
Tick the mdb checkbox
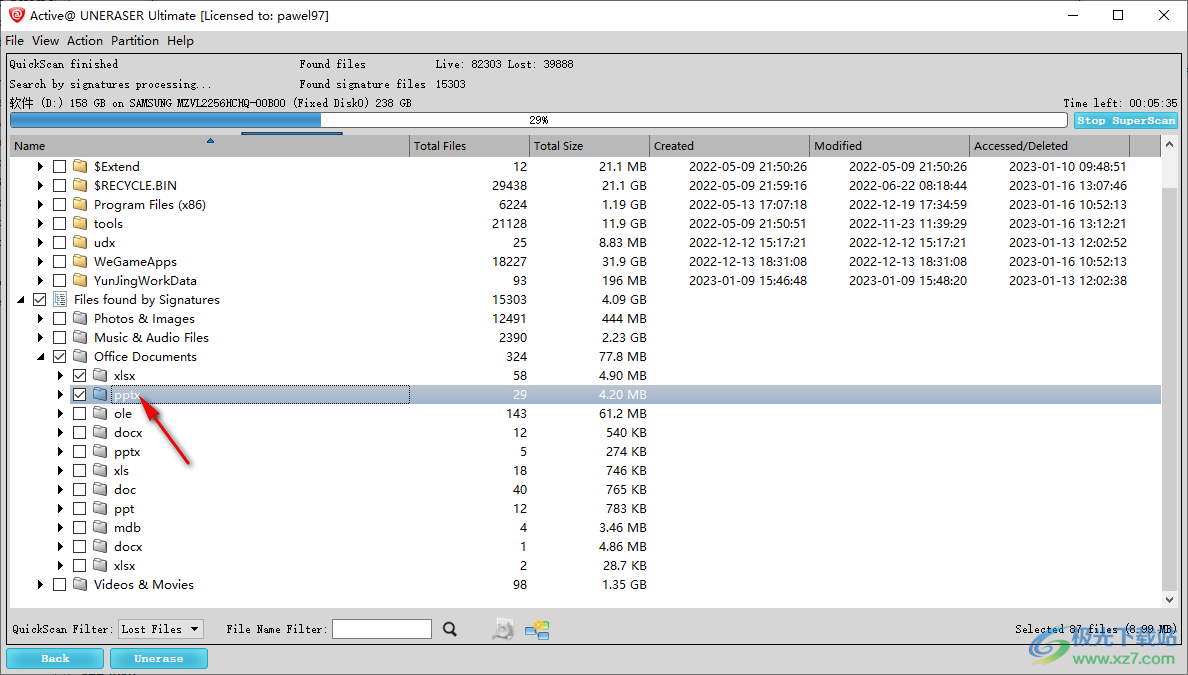click(x=80, y=527)
